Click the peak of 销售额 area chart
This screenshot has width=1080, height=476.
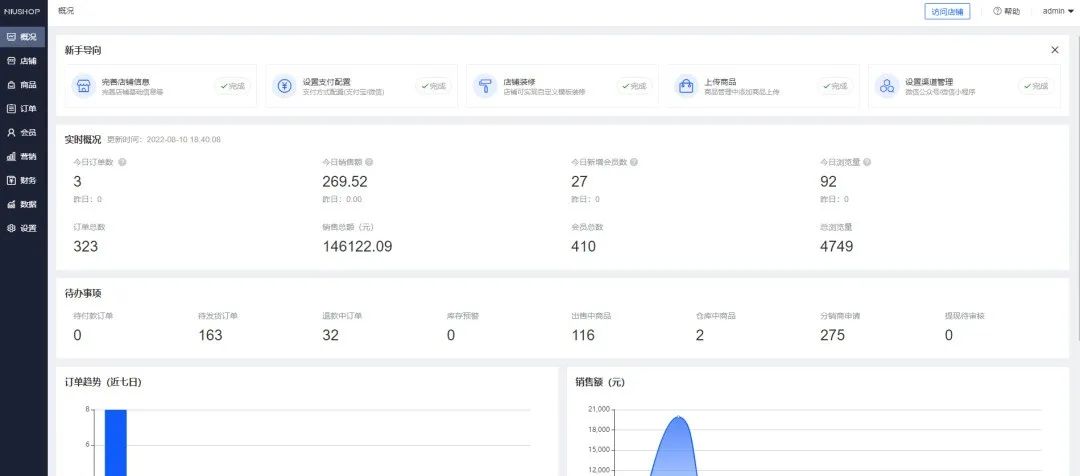point(678,417)
